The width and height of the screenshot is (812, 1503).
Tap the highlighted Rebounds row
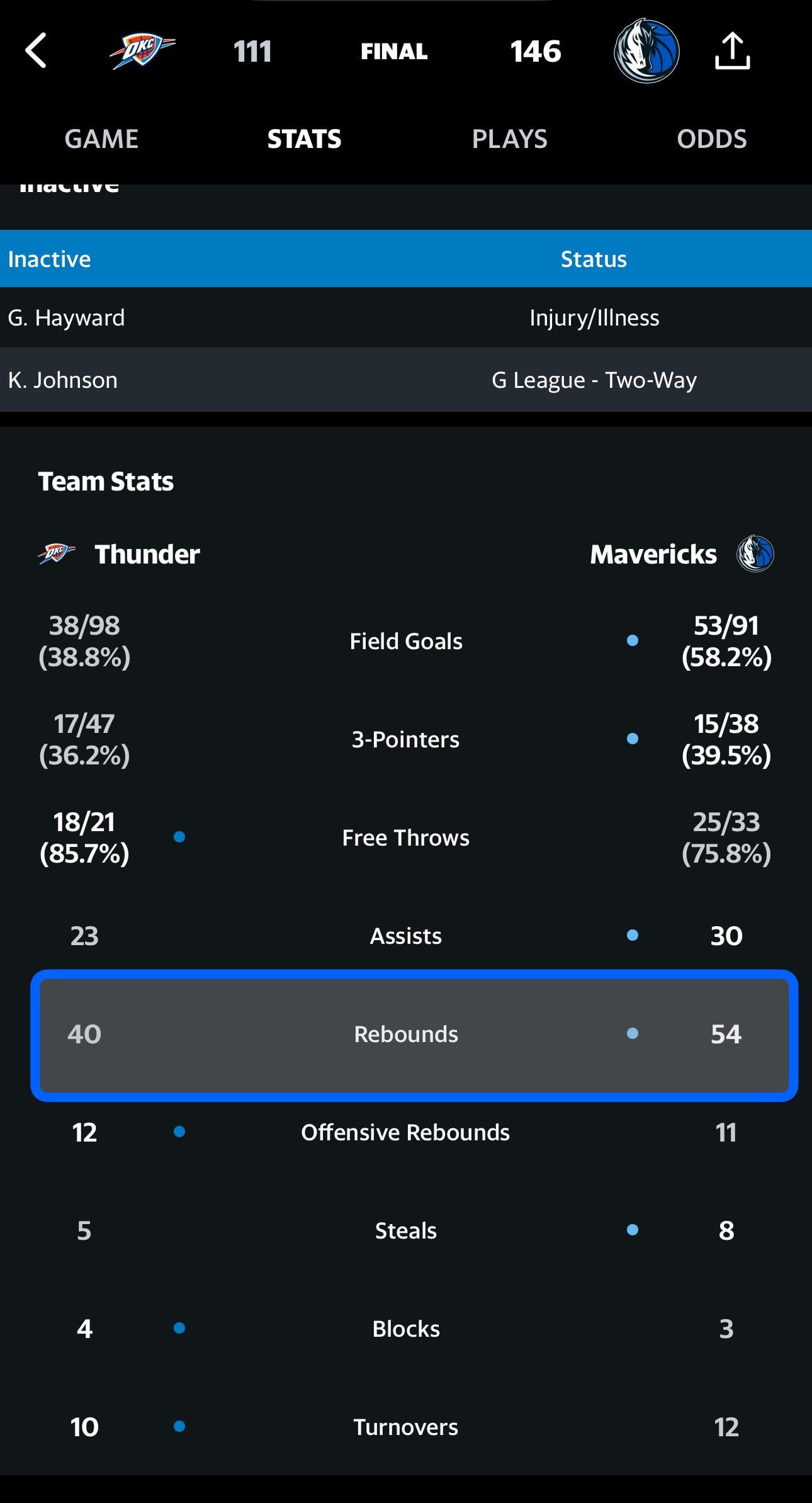click(406, 1035)
